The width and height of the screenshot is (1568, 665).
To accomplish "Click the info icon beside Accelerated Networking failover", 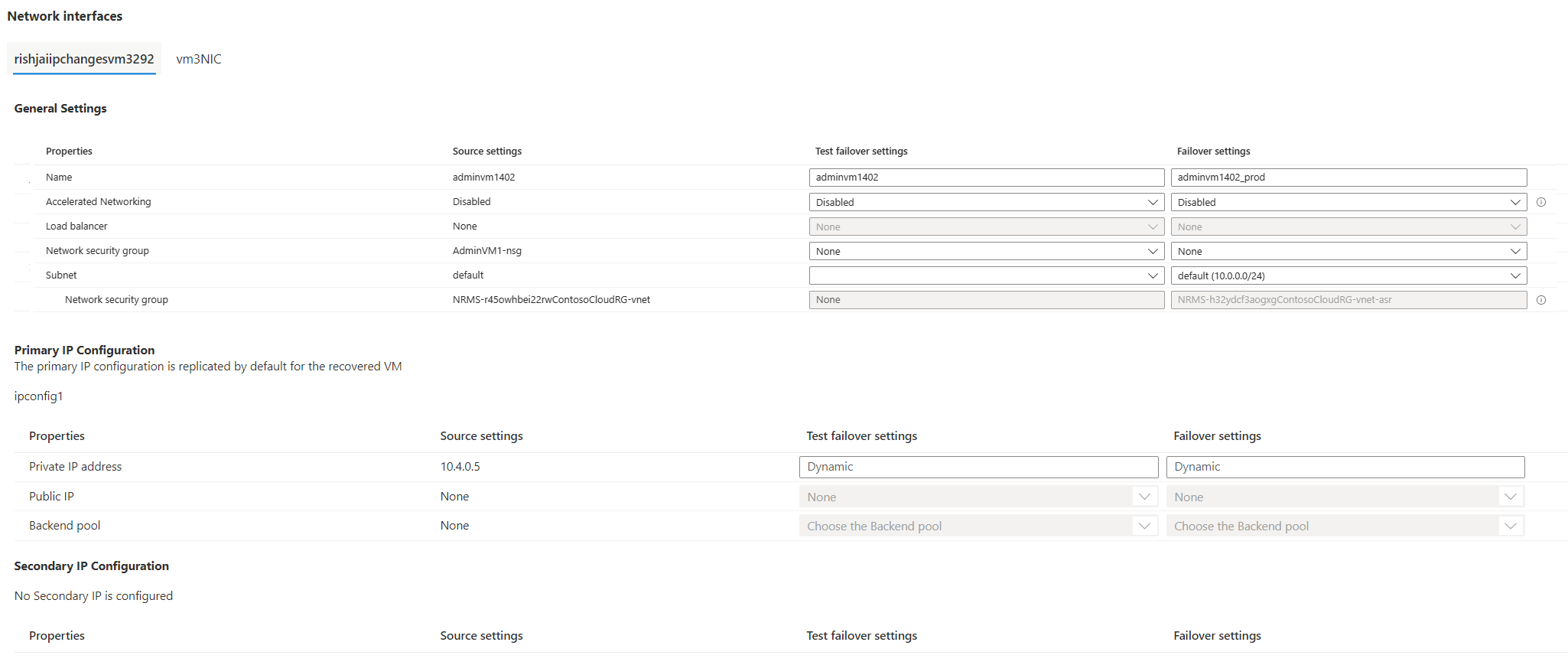I will (x=1541, y=202).
